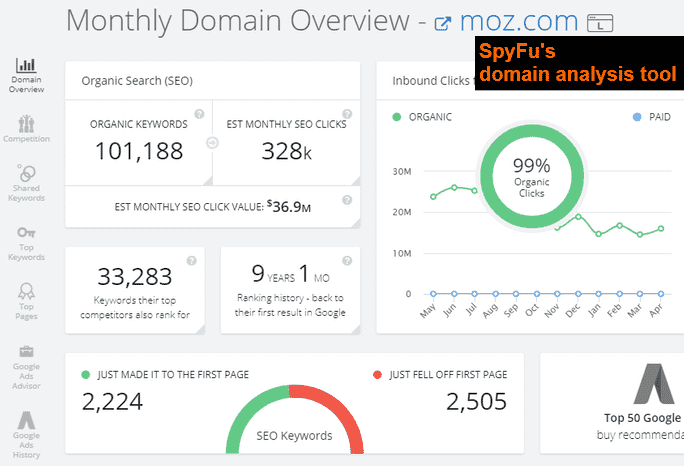Select Jun organic data point on chart
Viewport: 684px width, 466px height.
pyautogui.click(x=454, y=188)
